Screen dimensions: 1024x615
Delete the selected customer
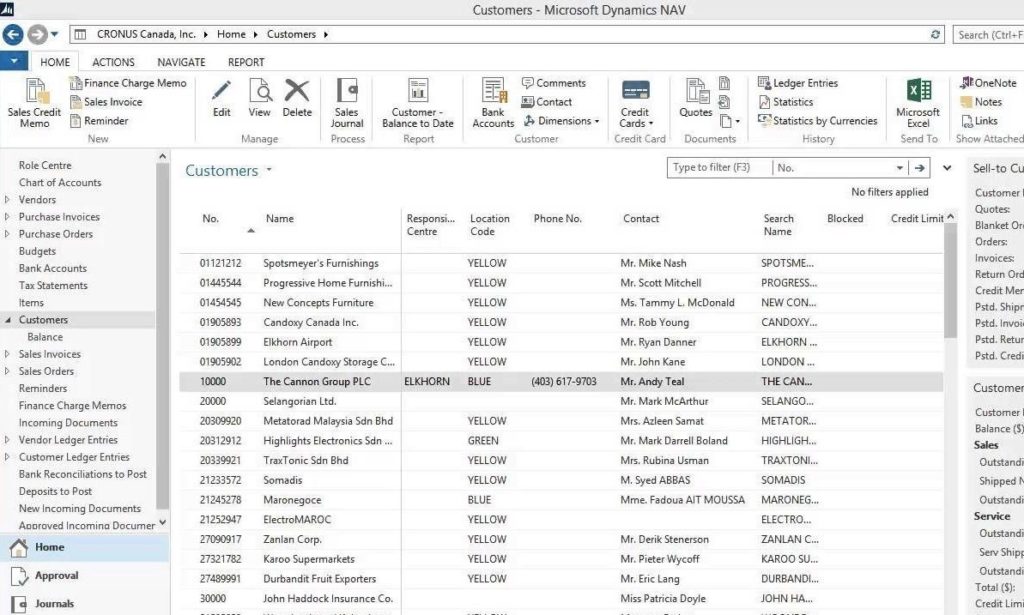tap(297, 99)
